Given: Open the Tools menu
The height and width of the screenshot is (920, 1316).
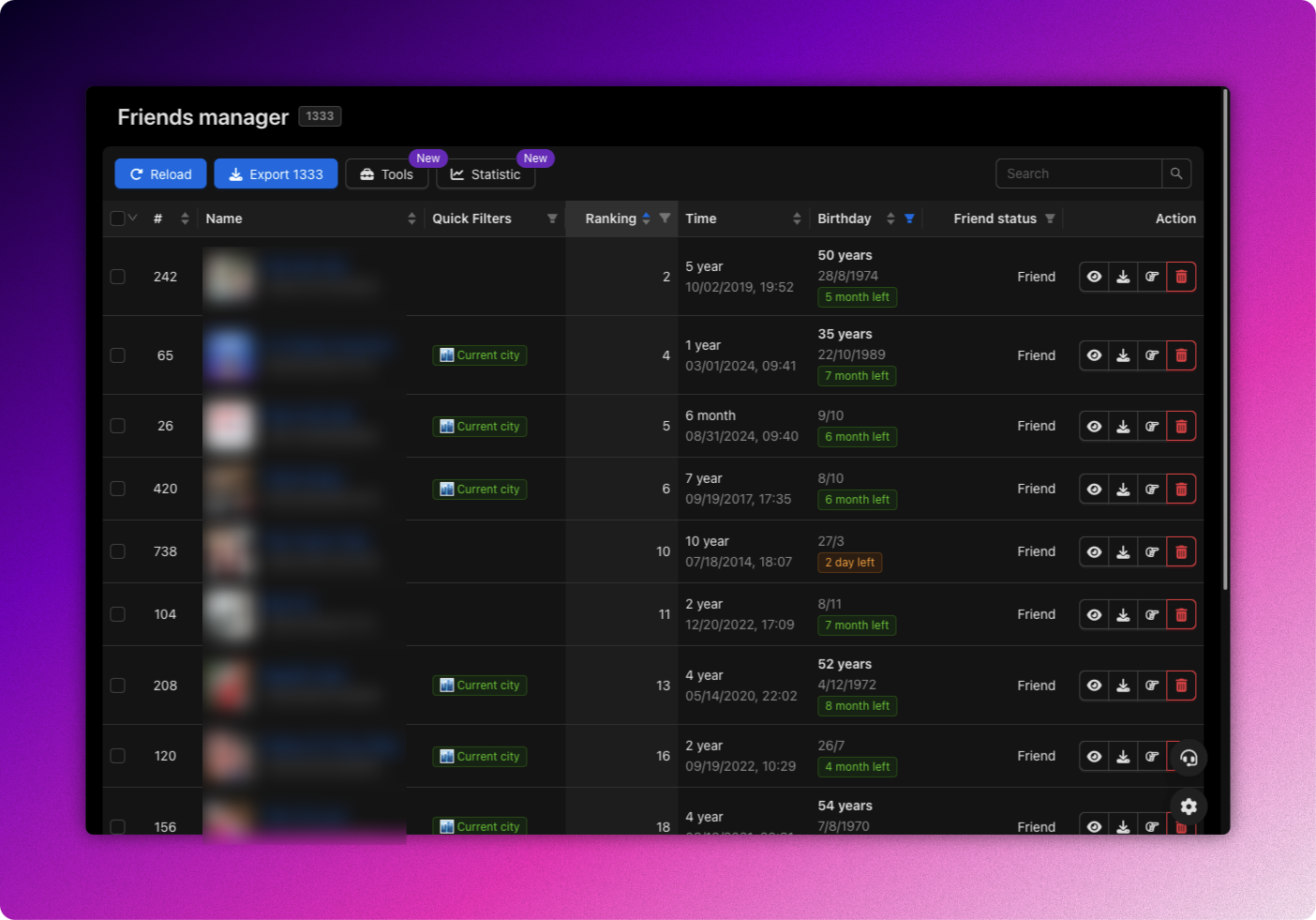Looking at the screenshot, I should (387, 173).
